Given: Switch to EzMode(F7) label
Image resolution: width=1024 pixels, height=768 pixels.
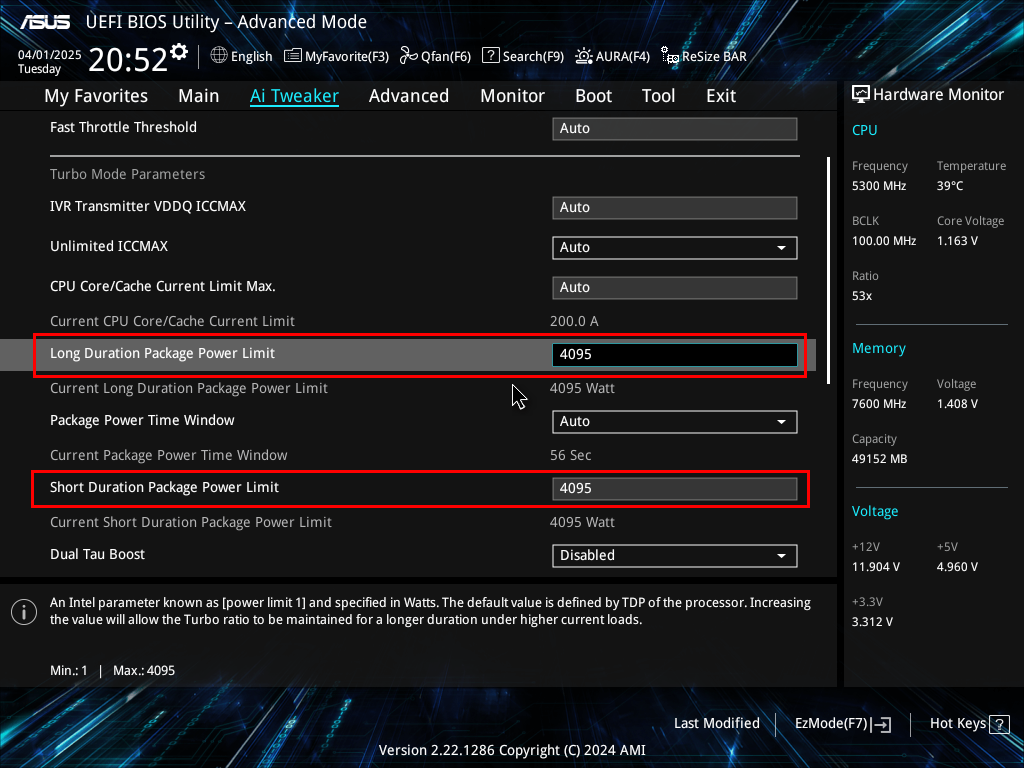Looking at the screenshot, I should (831, 724).
